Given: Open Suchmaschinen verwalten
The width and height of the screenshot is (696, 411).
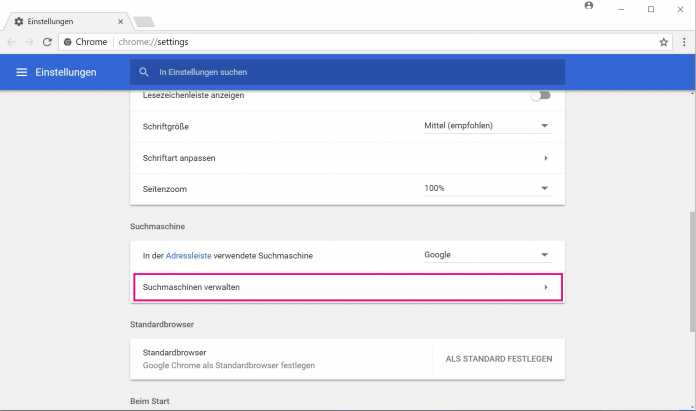Looking at the screenshot, I should click(347, 287).
